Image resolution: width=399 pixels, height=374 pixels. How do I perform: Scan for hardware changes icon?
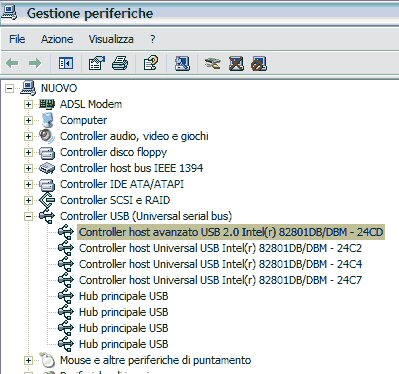point(182,63)
